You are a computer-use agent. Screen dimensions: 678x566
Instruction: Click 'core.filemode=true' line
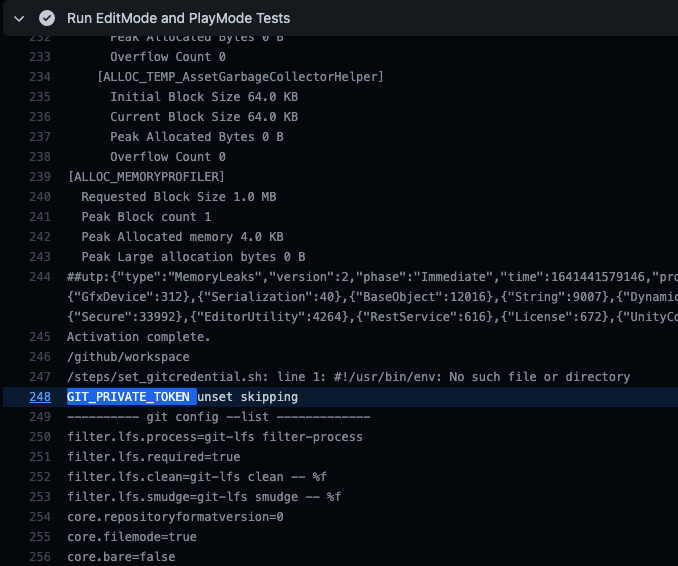[132, 537]
